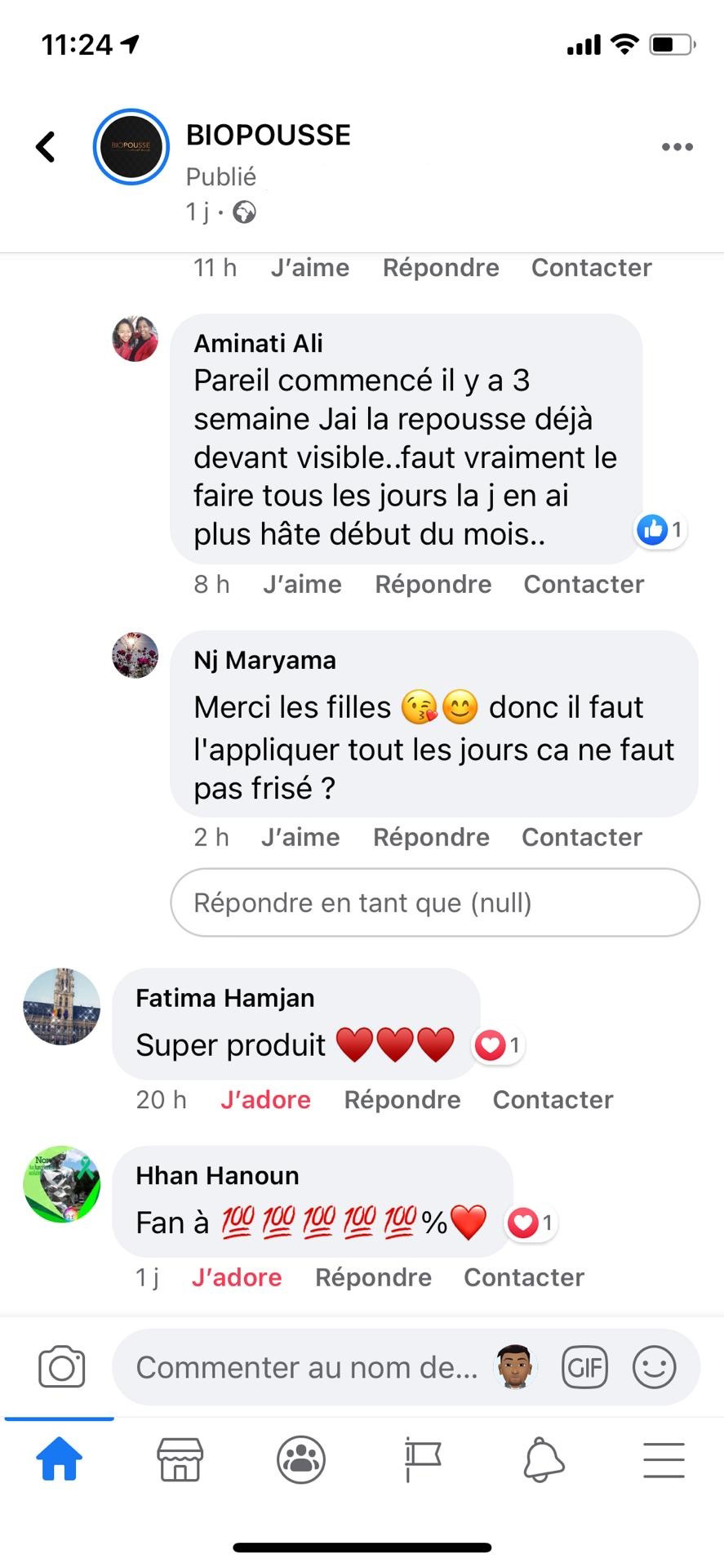This screenshot has width=724, height=1568.
Task: Open the Marketplace storefront tab
Action: (x=180, y=1460)
